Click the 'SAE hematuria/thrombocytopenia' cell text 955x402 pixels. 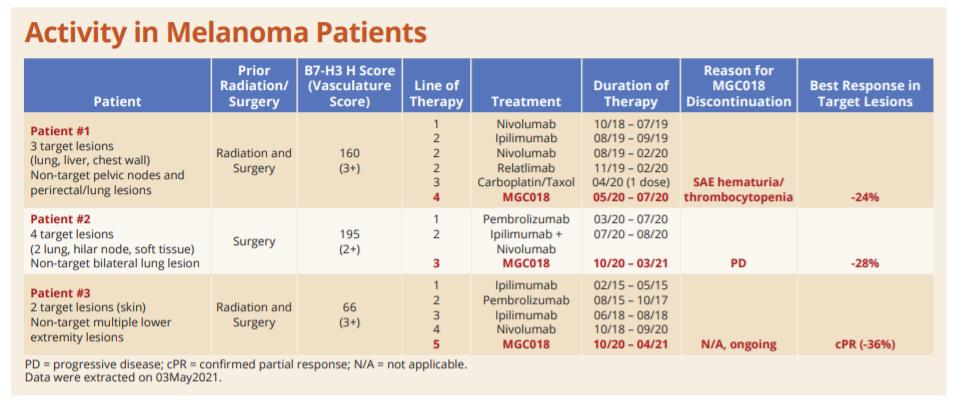pos(739,190)
